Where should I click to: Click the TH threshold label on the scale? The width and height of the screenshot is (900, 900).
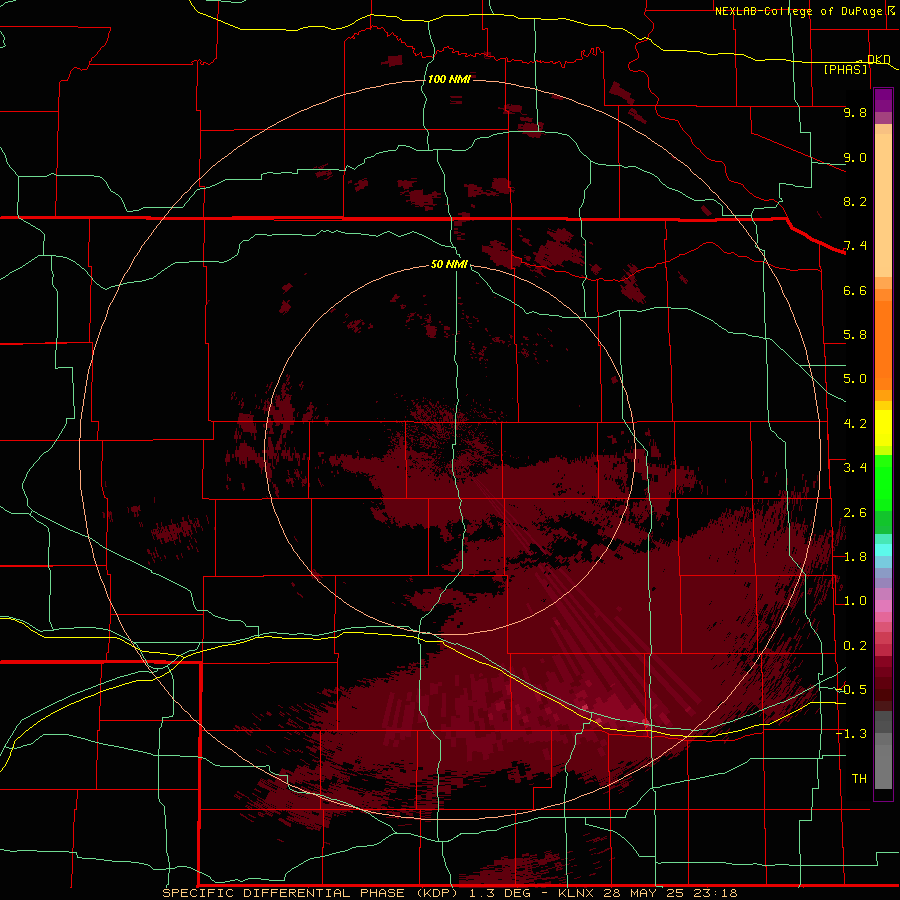pos(859,779)
